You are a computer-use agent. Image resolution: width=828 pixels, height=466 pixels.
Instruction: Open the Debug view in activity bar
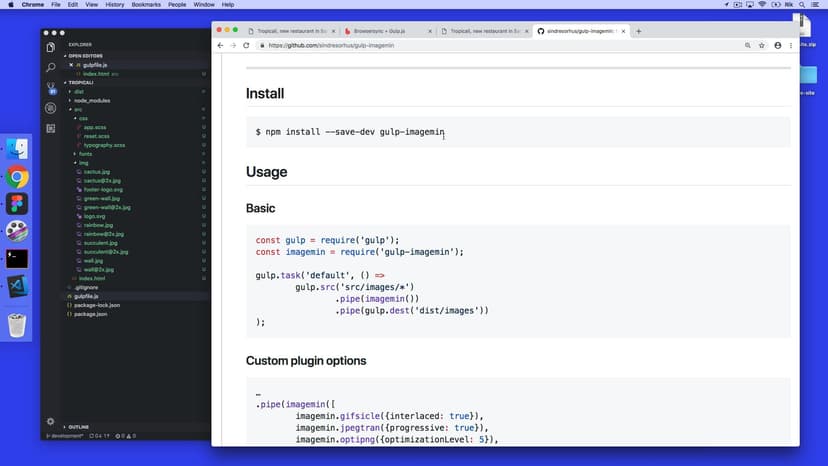coord(51,107)
